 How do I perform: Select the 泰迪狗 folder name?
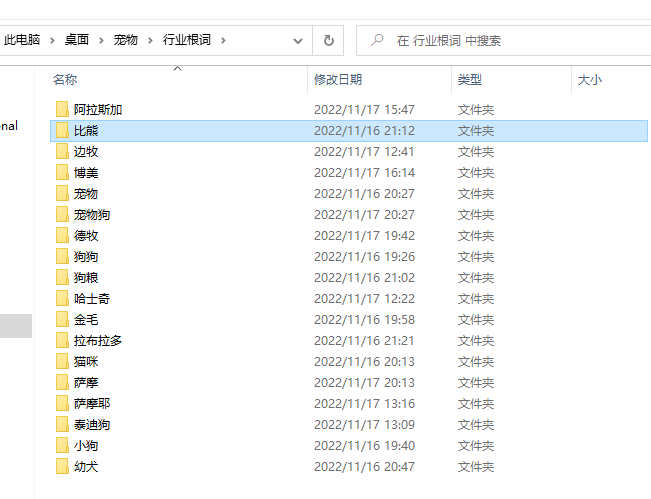coord(92,425)
